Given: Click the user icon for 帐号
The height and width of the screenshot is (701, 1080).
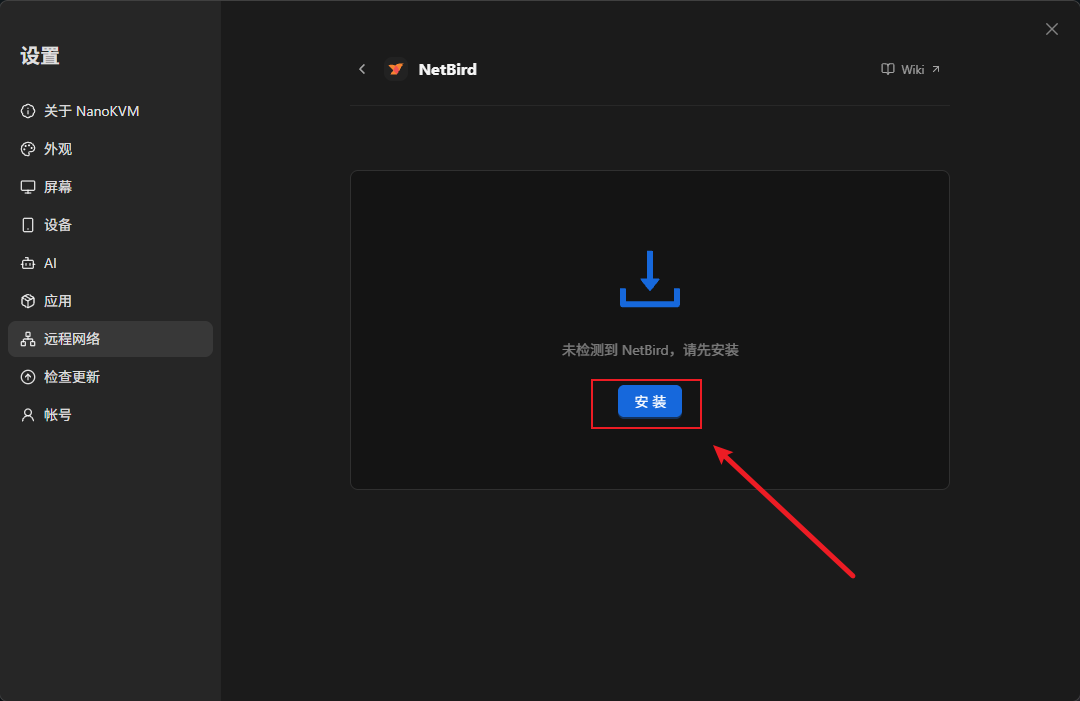Looking at the screenshot, I should (x=28, y=415).
